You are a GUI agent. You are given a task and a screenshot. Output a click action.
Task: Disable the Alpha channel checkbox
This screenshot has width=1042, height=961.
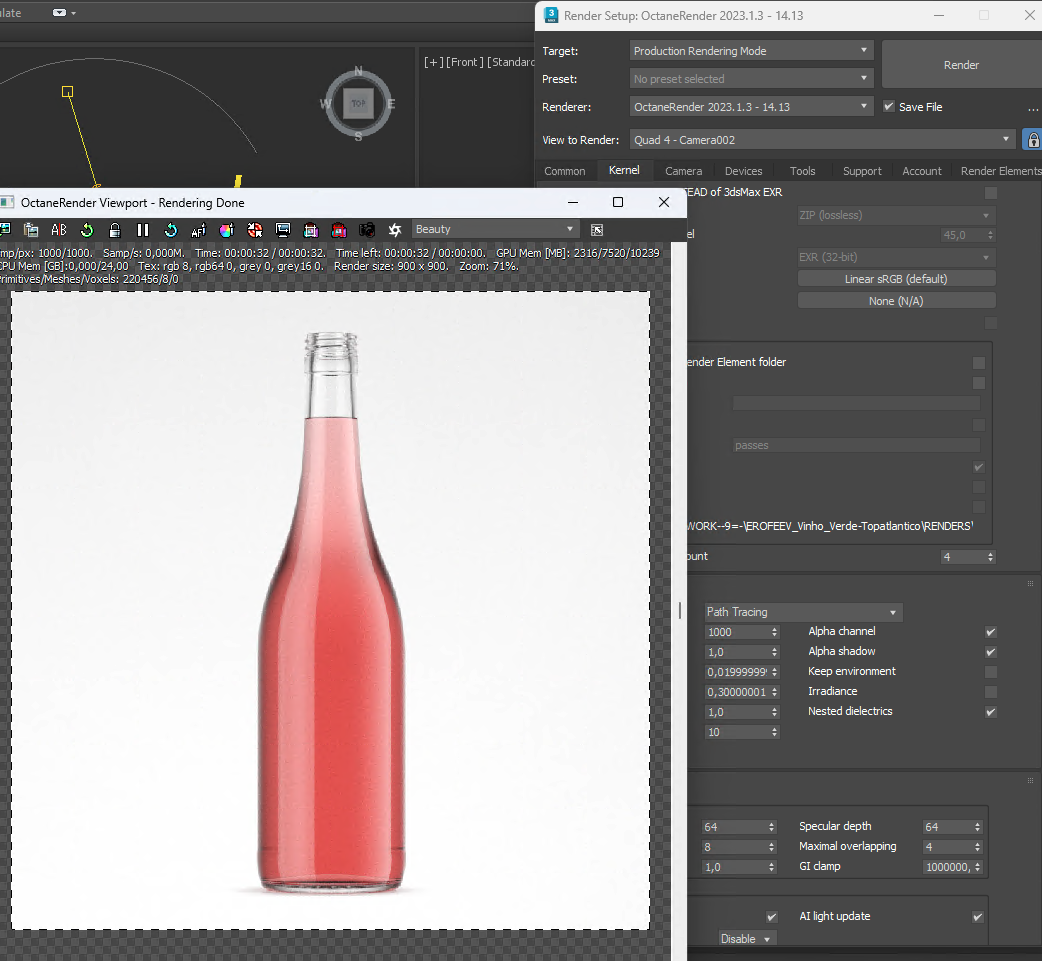[990, 632]
